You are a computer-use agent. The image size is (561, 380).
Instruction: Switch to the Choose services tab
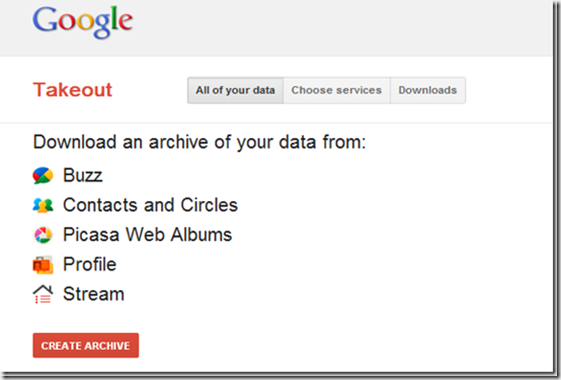(x=337, y=90)
